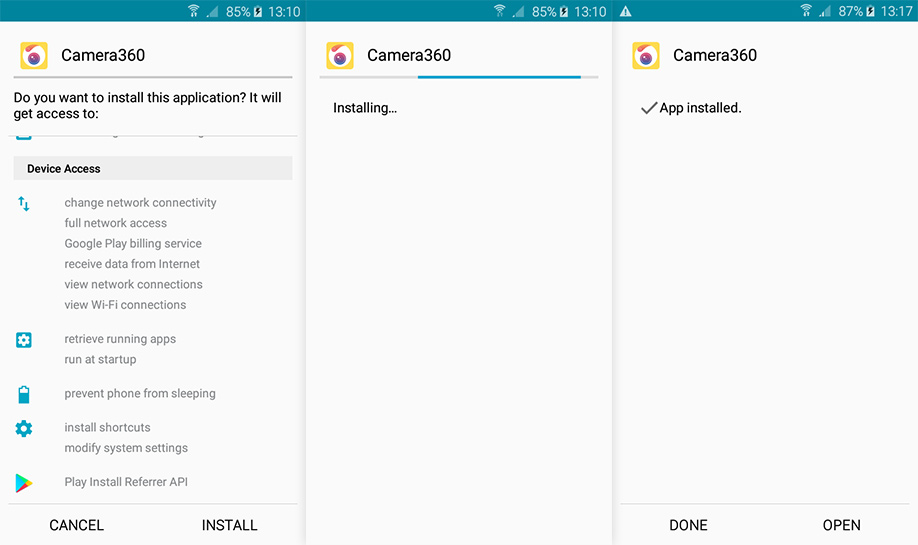Tap the INSTALL button
The image size is (918, 545).
pos(230,525)
